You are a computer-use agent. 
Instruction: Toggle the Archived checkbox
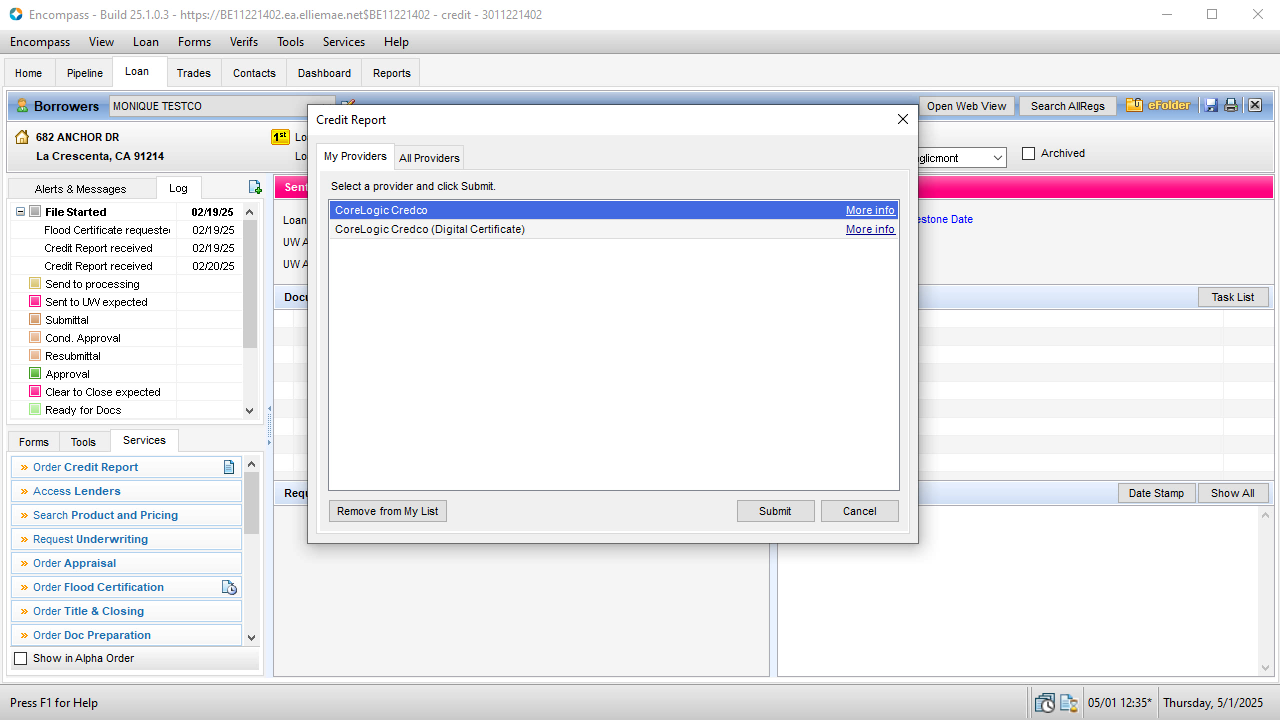pos(1028,154)
